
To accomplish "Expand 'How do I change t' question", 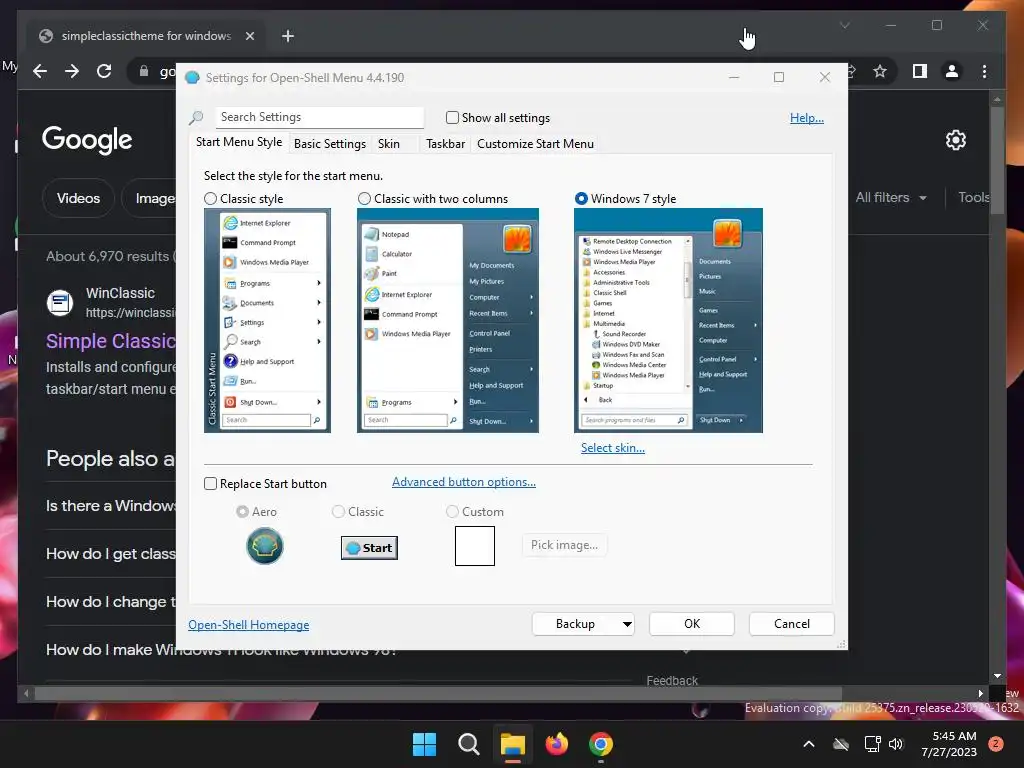I will (111, 601).
